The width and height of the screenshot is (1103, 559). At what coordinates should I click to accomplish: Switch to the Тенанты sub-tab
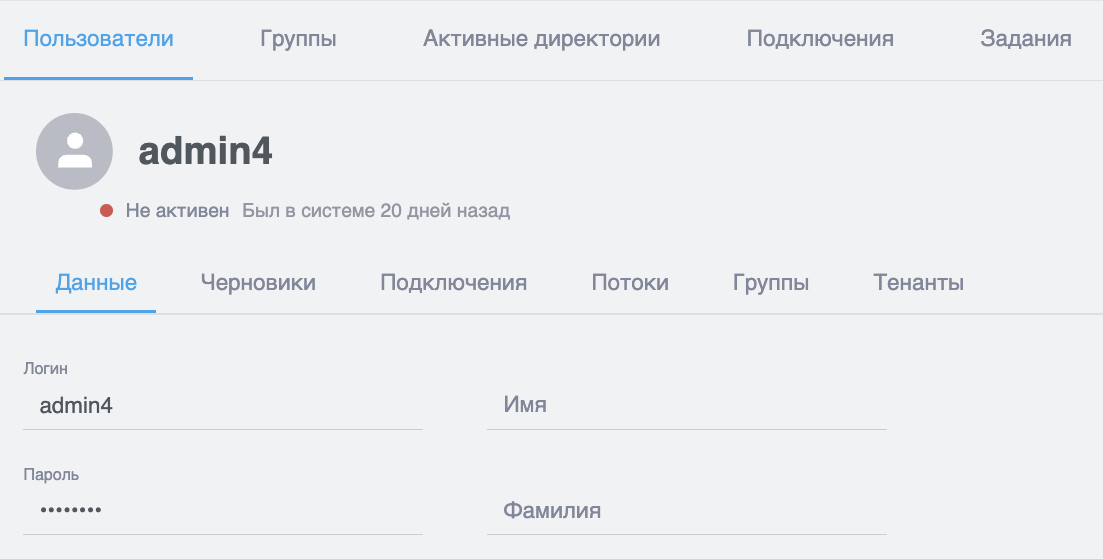pos(918,282)
